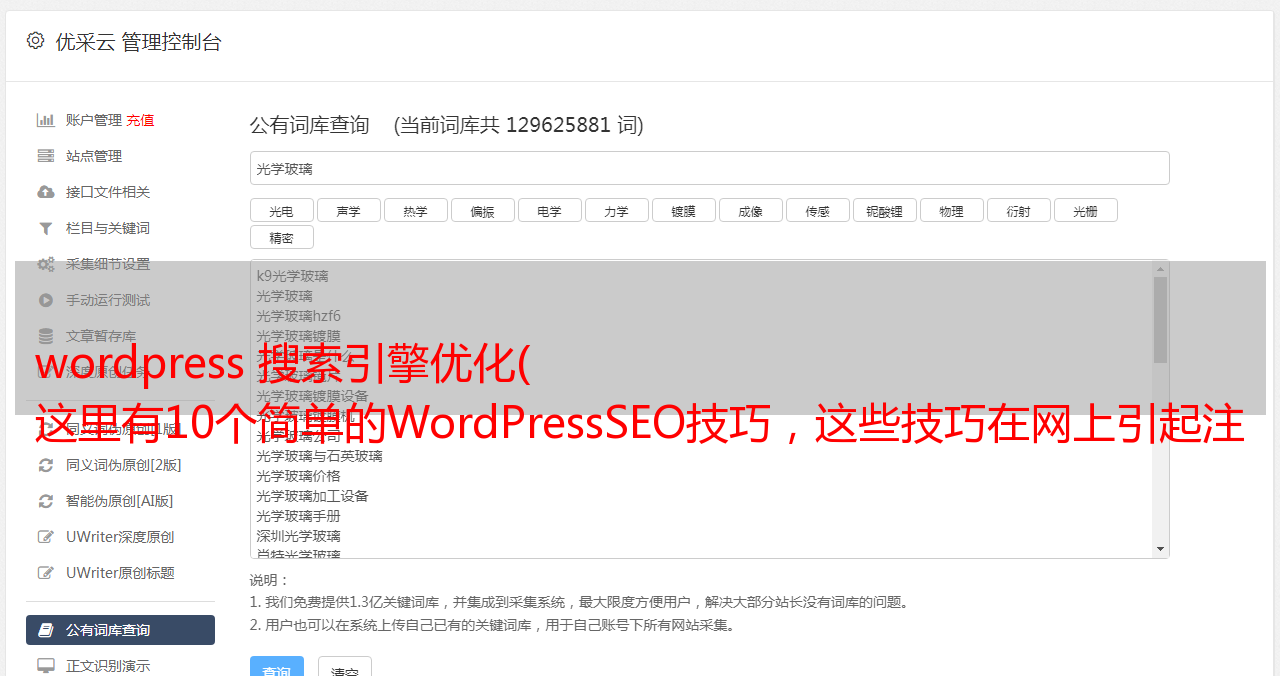The height and width of the screenshot is (676, 1280).
Task: Click the 镀膜 tag button
Action: point(684,211)
